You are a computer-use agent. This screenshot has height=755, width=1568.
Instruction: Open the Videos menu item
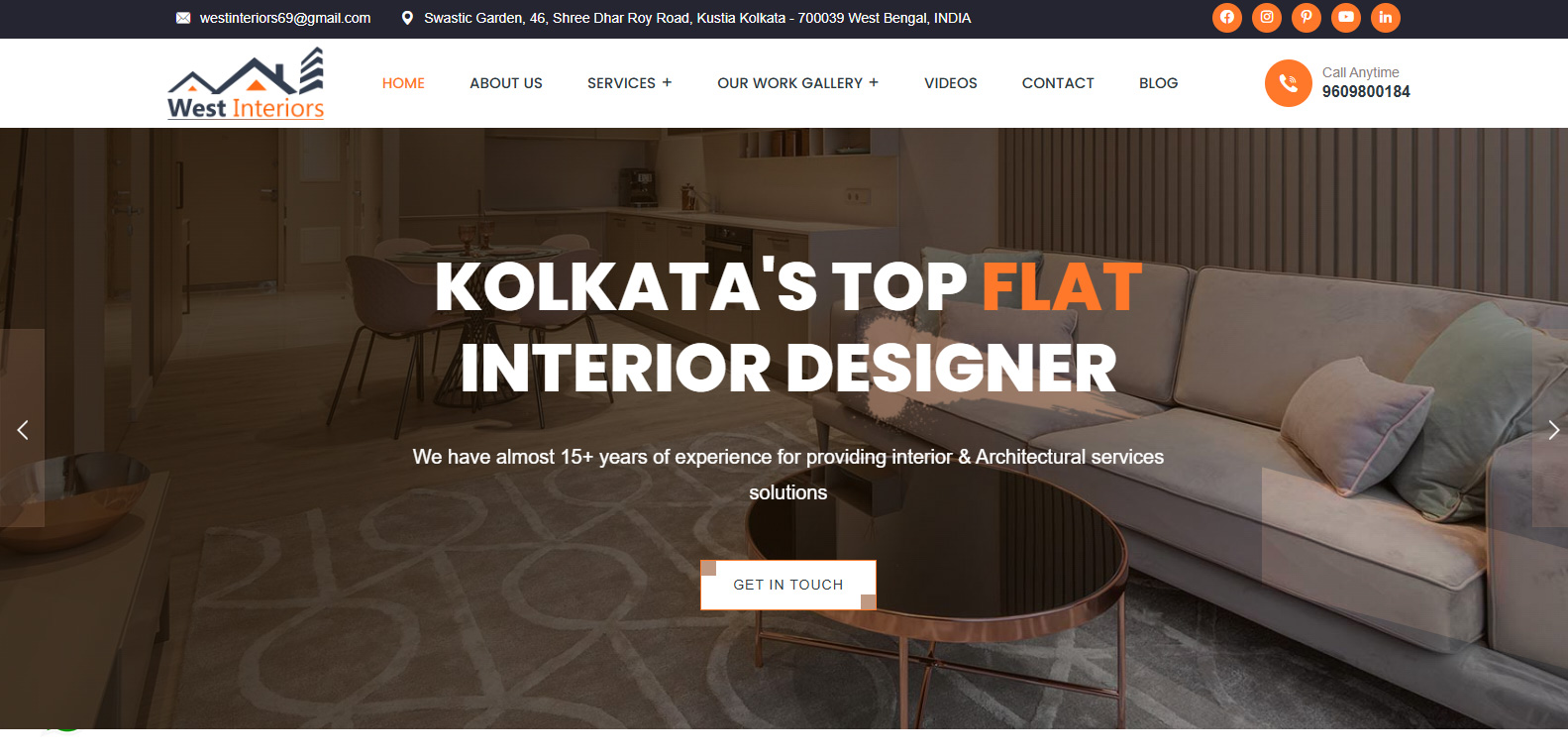pyautogui.click(x=951, y=83)
